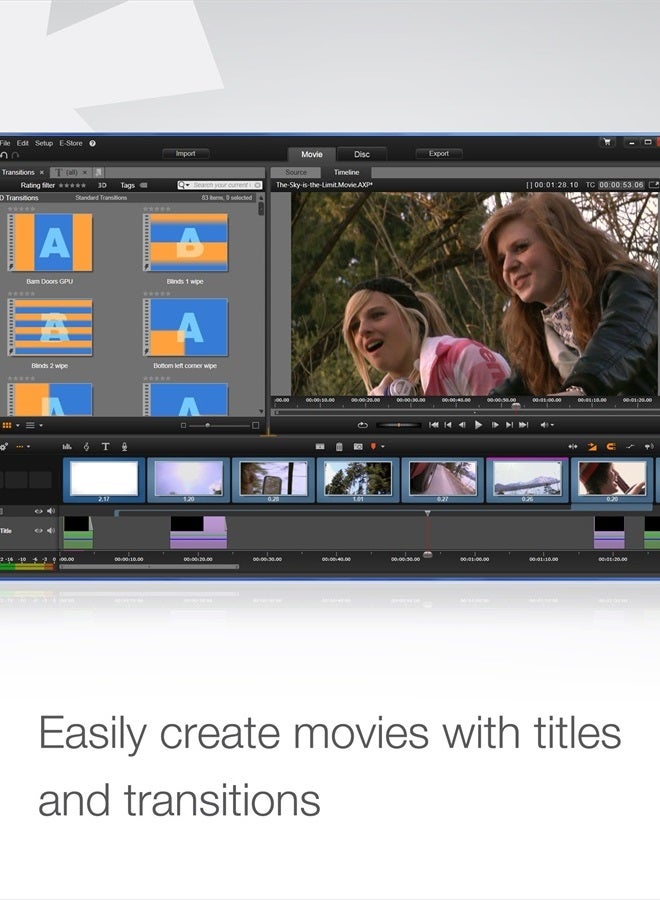Screen dimensions: 660x900
Task: Open the E-Store menu
Action: coord(71,143)
